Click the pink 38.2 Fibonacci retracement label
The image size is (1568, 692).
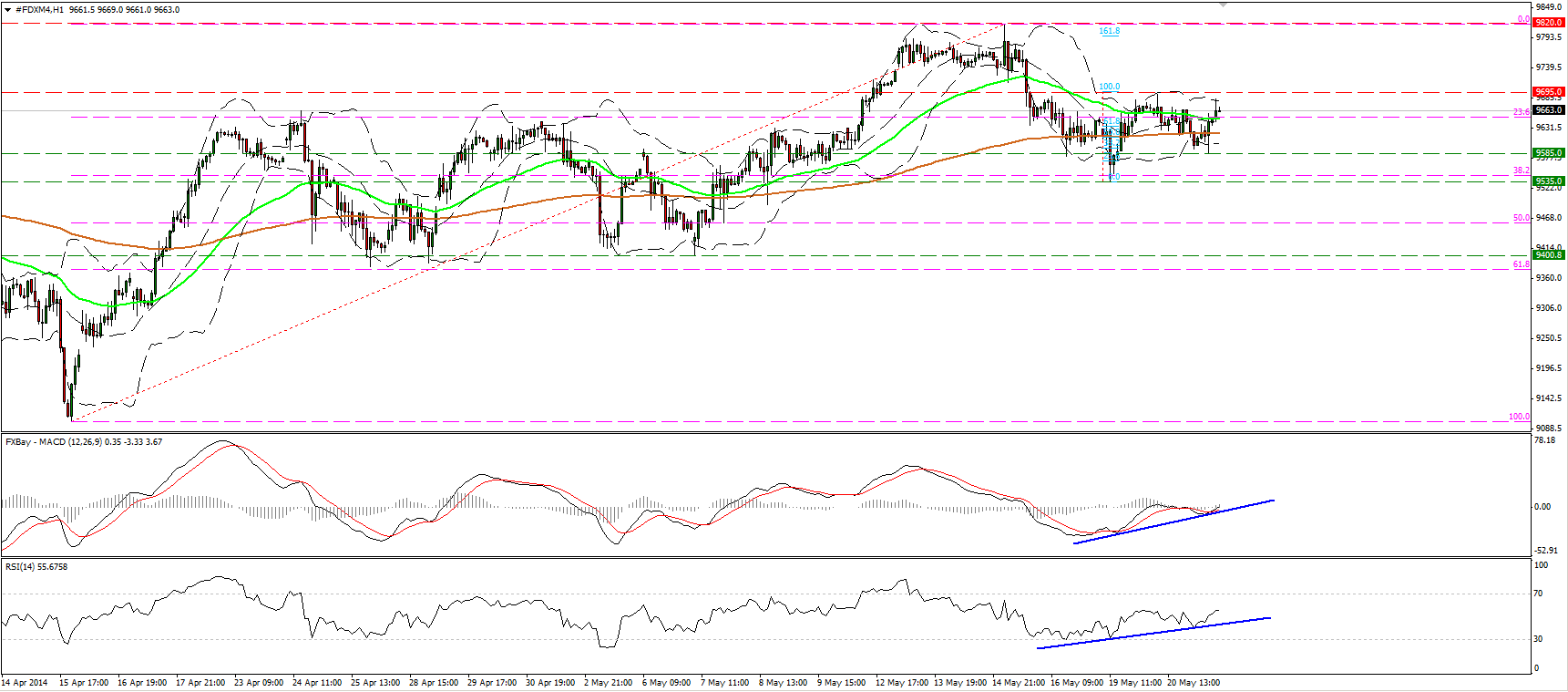tap(1522, 170)
